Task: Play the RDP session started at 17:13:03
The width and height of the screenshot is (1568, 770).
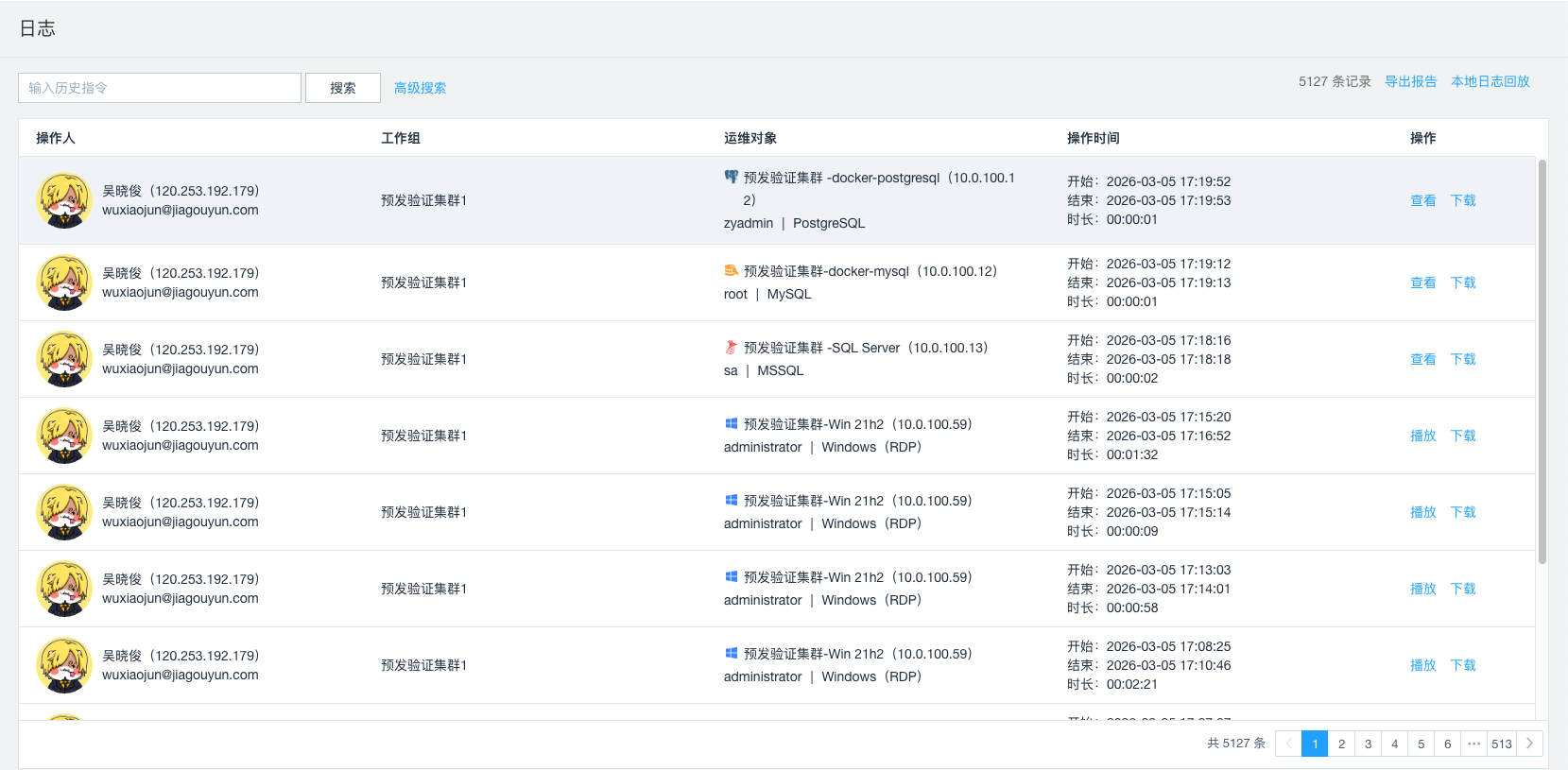Action: pos(1422,589)
